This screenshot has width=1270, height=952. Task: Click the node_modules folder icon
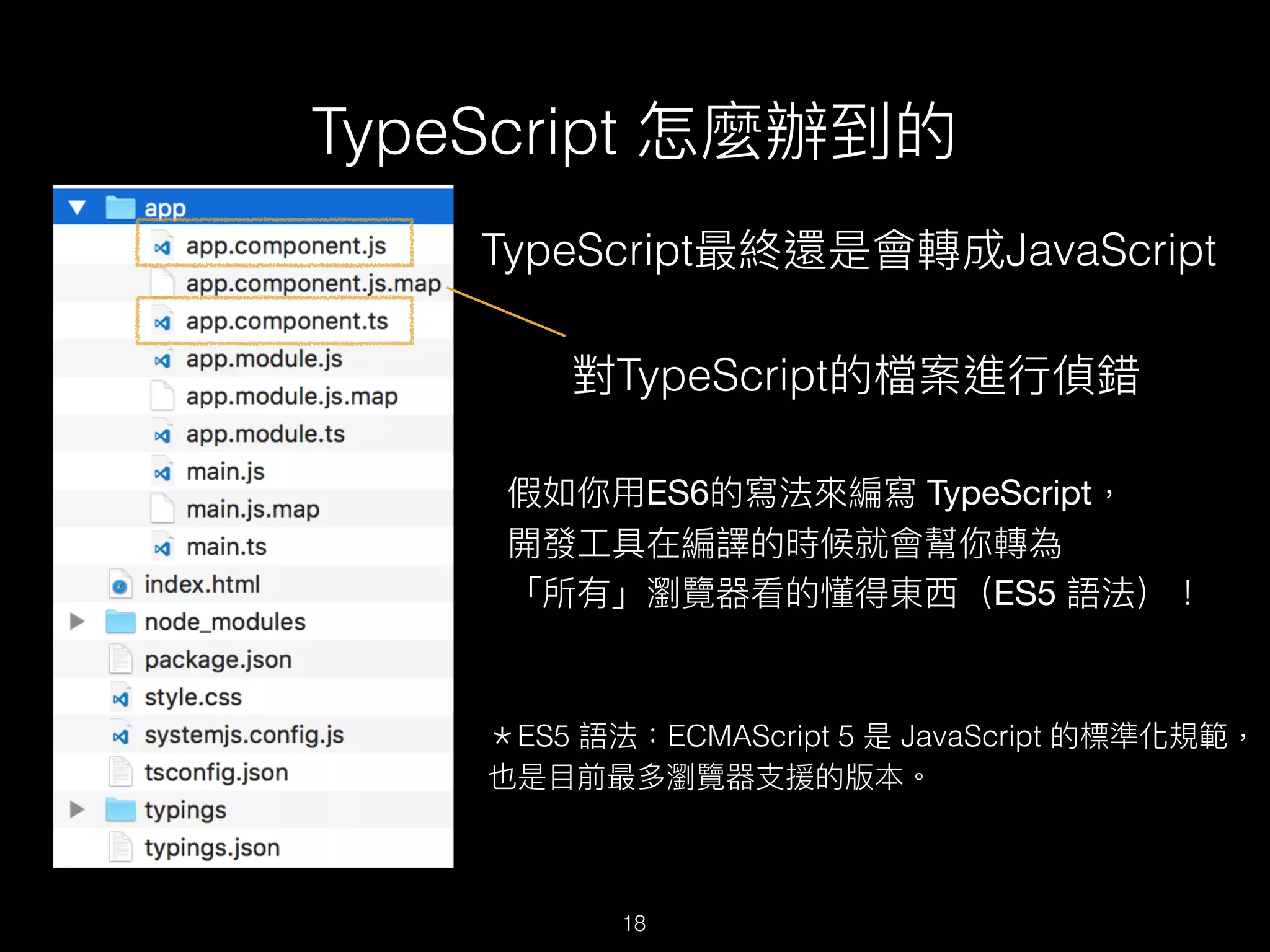coord(120,621)
